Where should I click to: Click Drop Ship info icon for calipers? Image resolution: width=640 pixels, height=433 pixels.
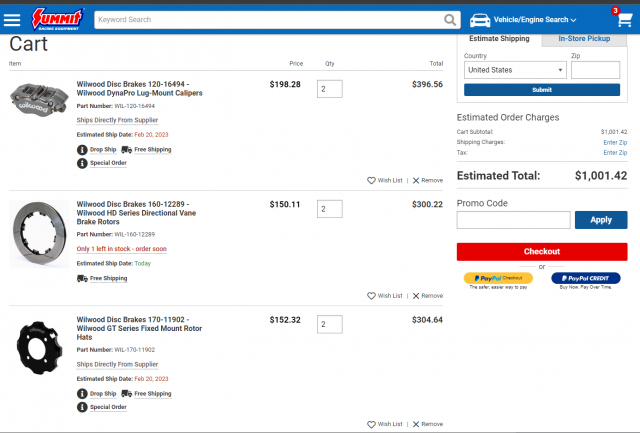pyautogui.click(x=82, y=150)
